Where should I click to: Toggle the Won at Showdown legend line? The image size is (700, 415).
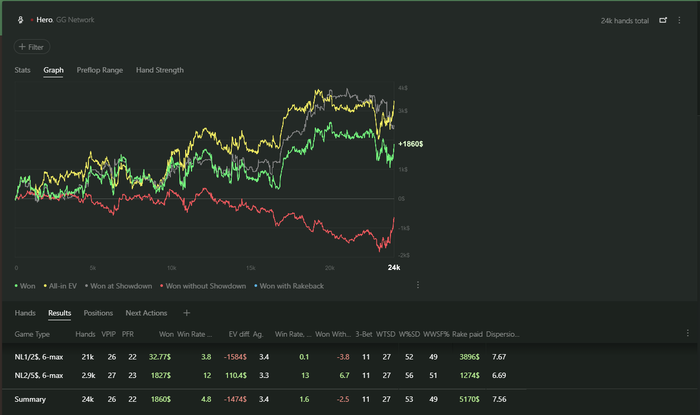tap(118, 286)
